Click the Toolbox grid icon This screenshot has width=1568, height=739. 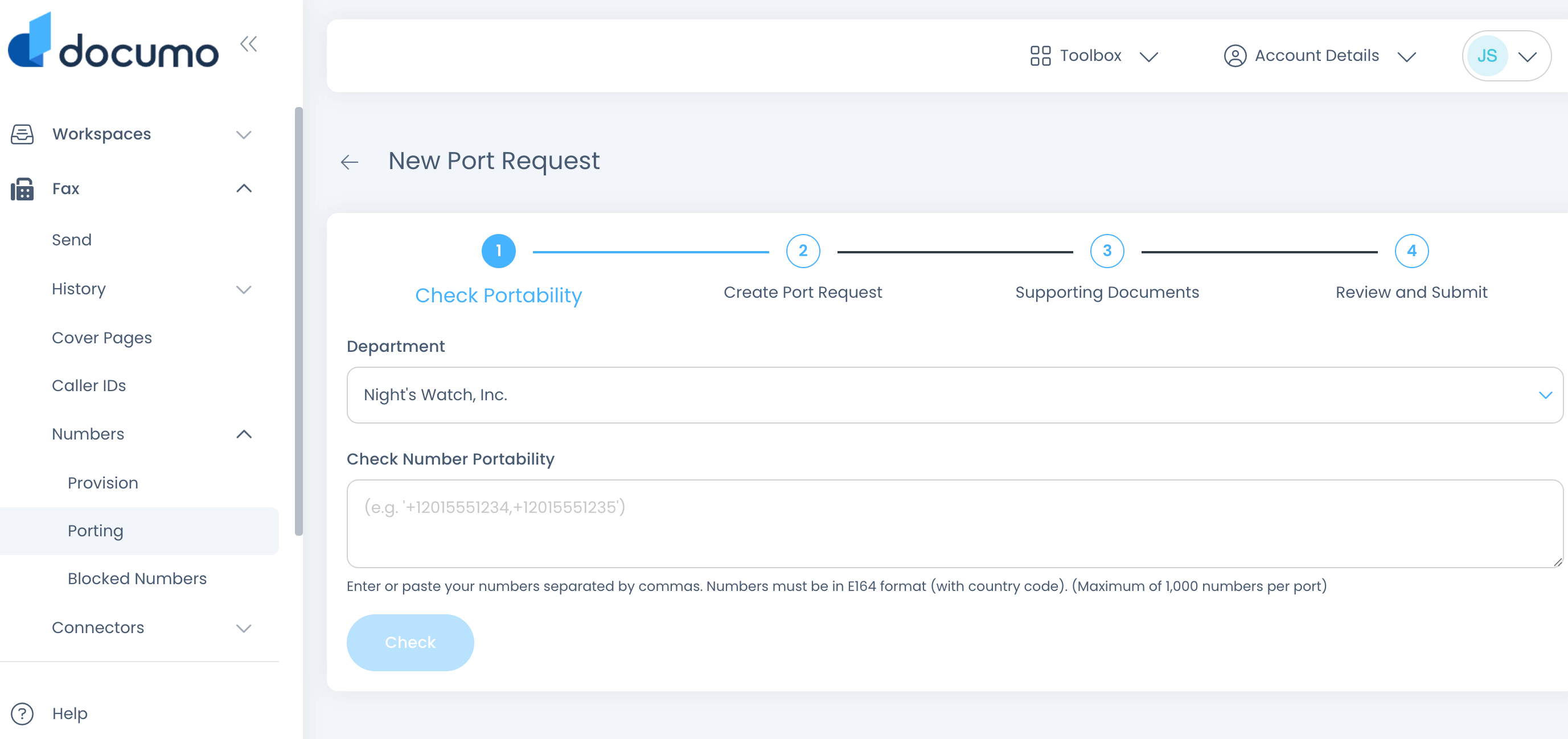pos(1040,56)
